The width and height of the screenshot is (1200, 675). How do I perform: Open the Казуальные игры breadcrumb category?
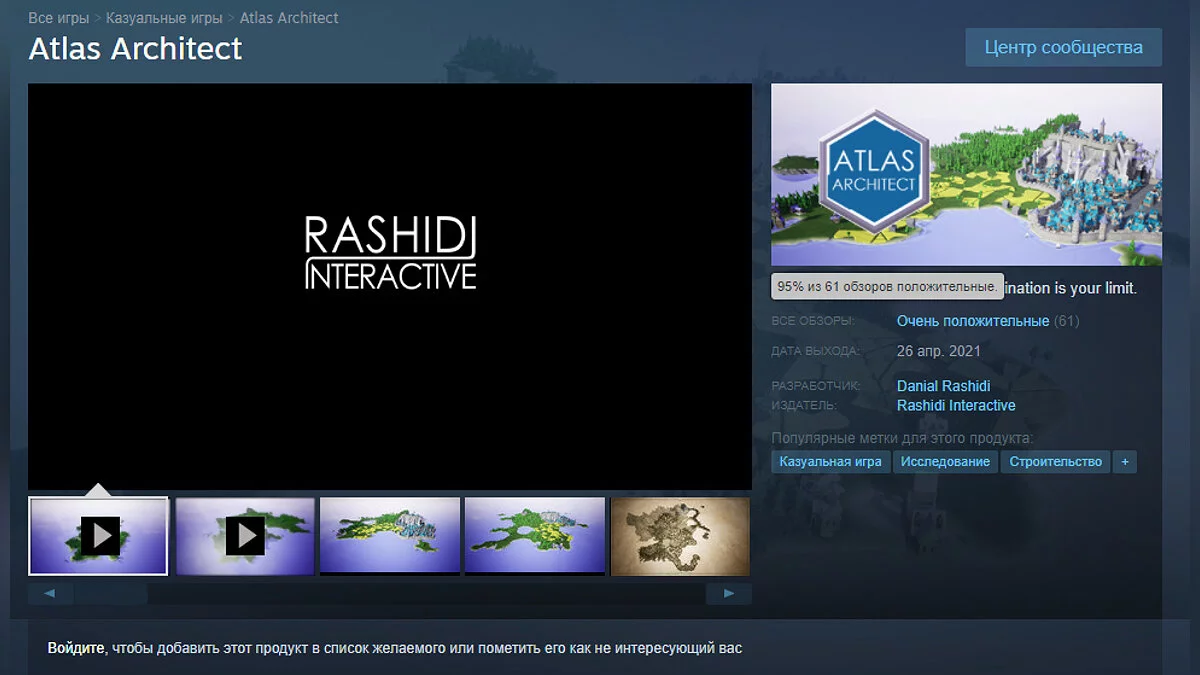pyautogui.click(x=164, y=18)
